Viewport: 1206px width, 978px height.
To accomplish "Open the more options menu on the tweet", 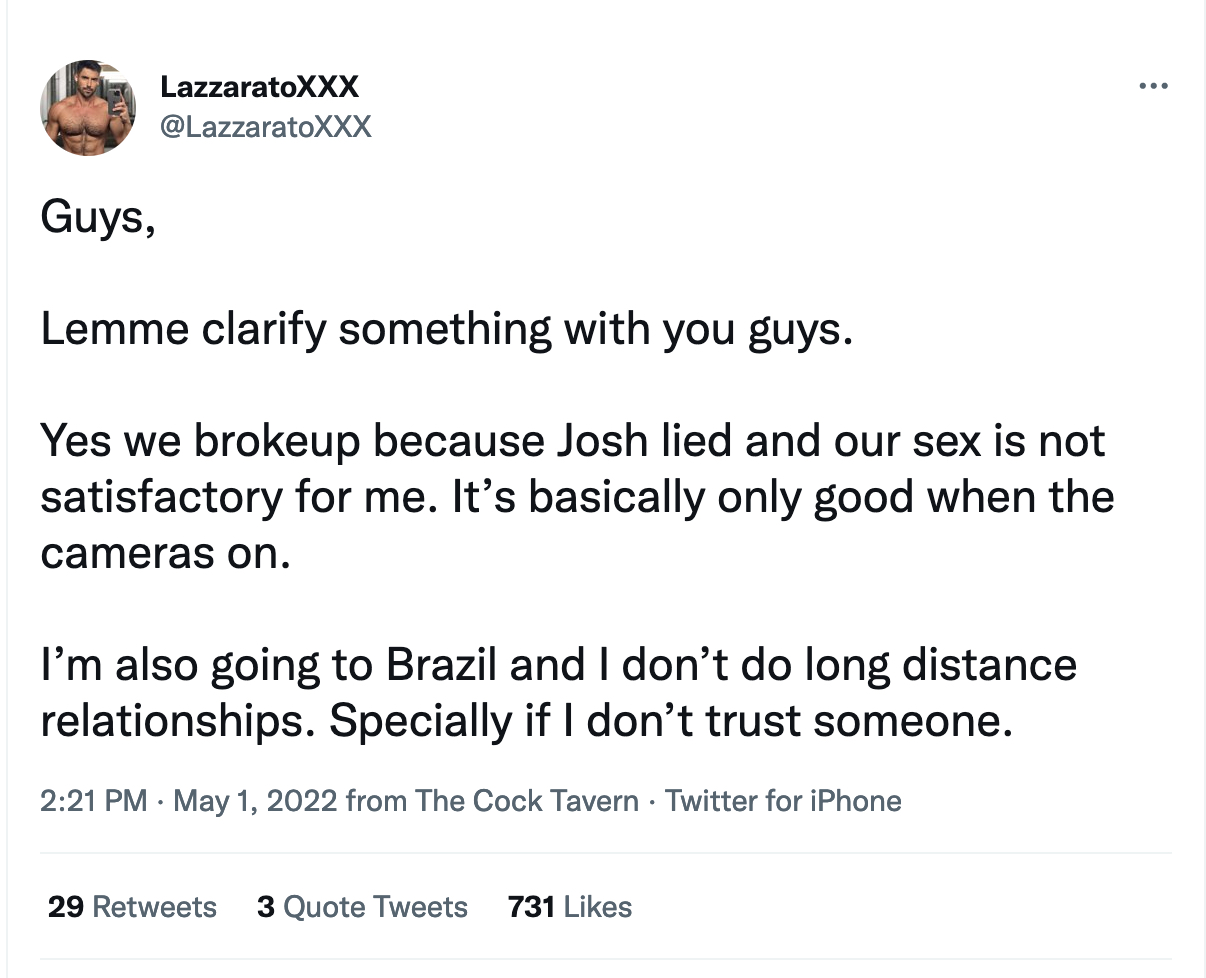I will coord(1154,86).
